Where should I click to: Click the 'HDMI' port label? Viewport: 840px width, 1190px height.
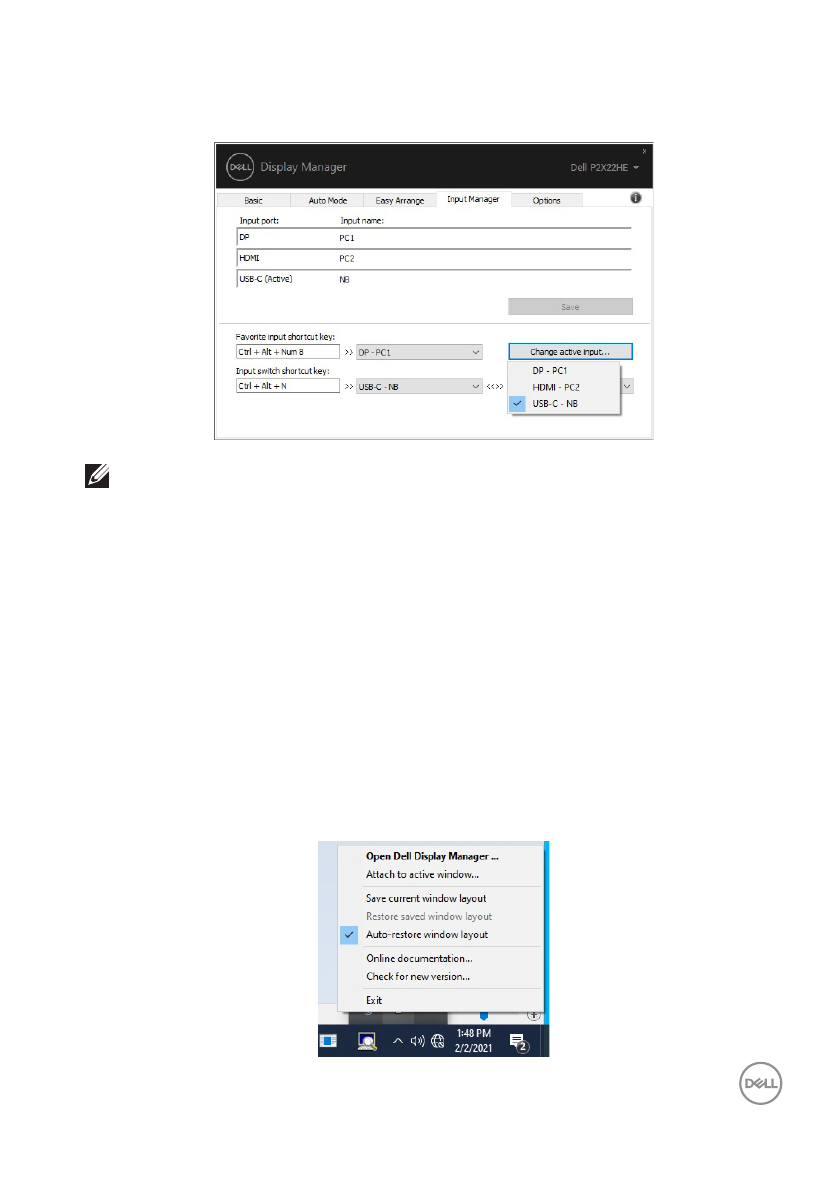point(250,258)
